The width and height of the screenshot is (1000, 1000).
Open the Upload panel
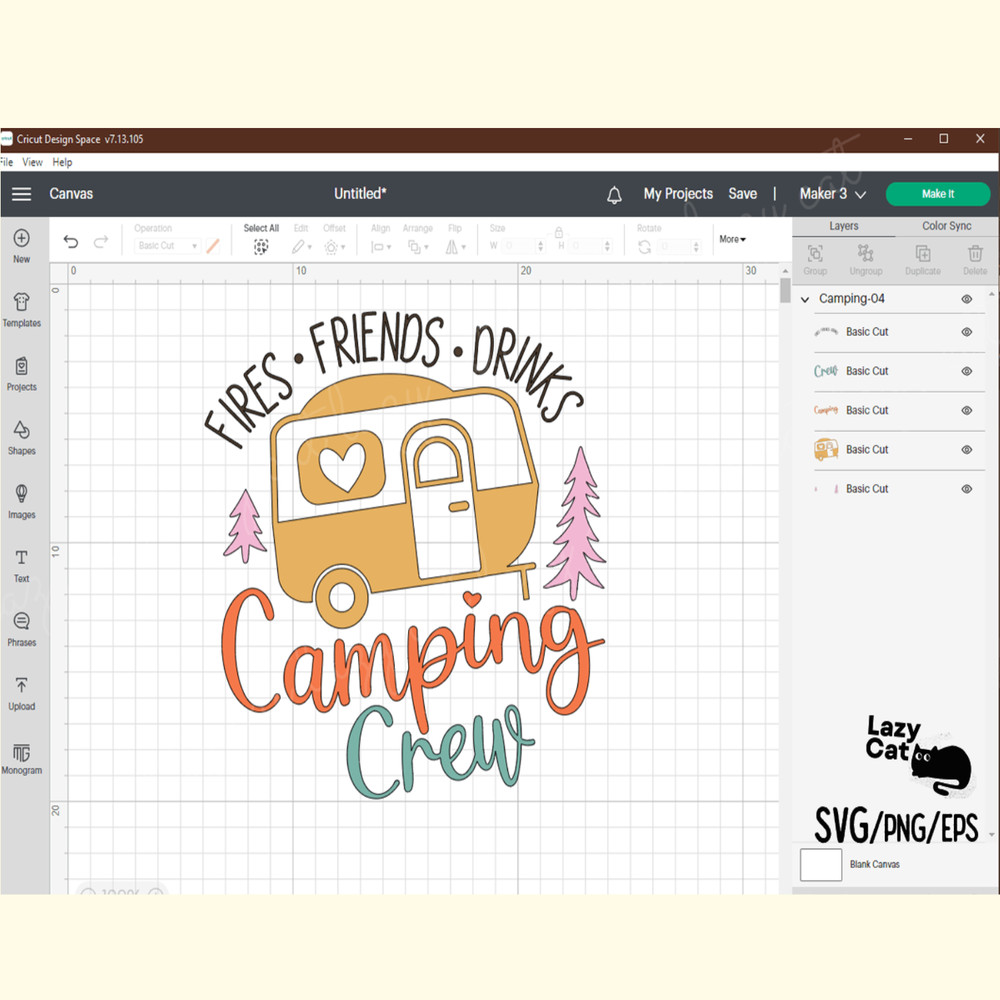21,693
